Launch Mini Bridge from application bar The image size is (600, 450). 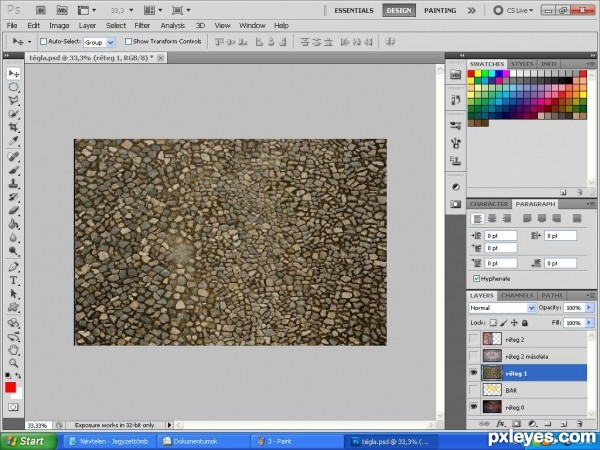click(x=62, y=10)
